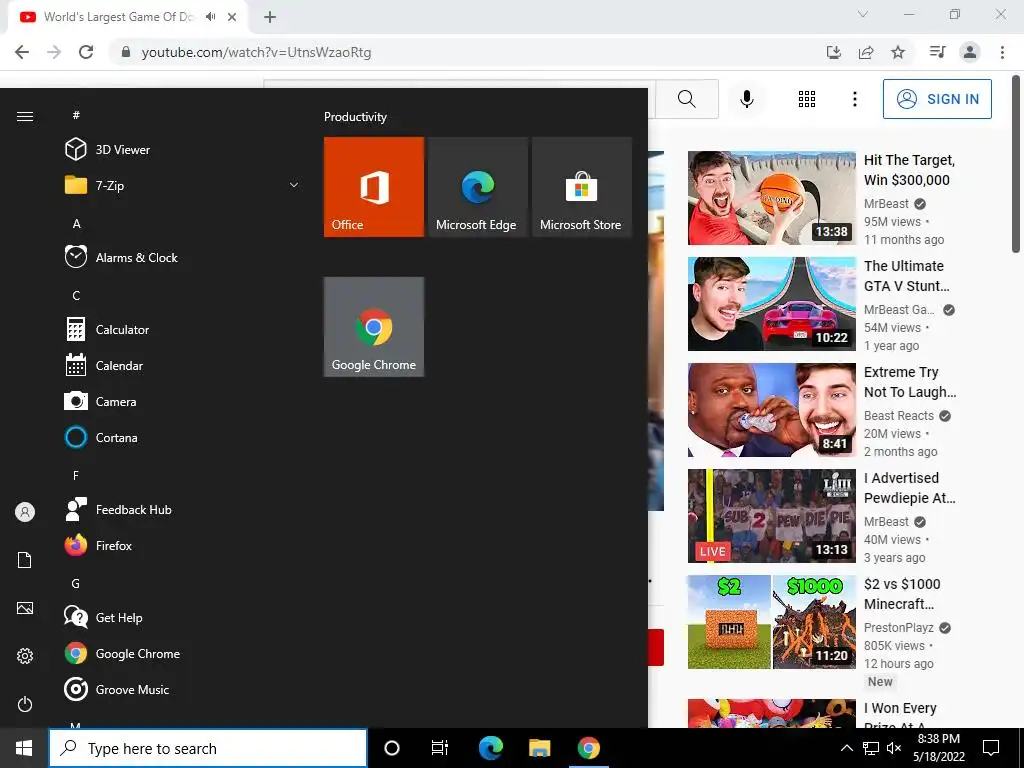Viewport: 1024px width, 768px height.
Task: Open 'Hit The Target, Win $300,000' thumbnail
Action: 772,198
